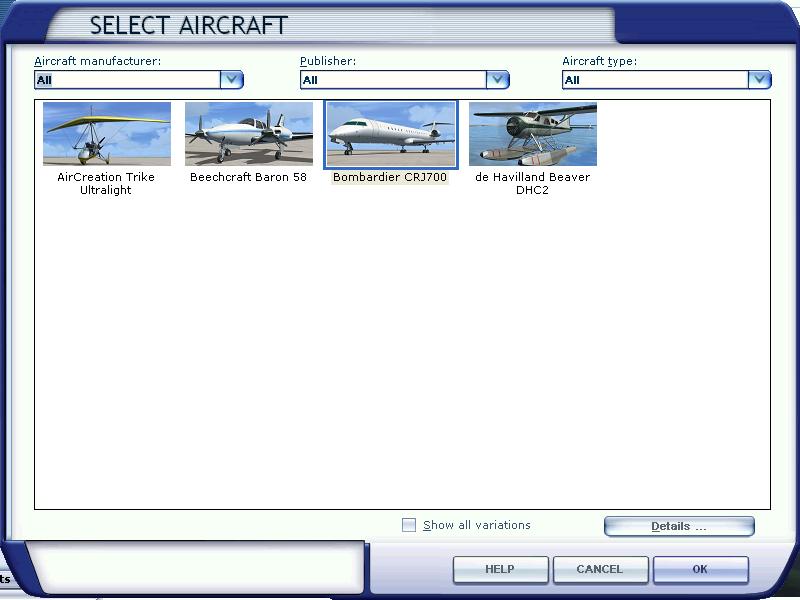Click the 'Show all variations' label text
This screenshot has width=800, height=600.
click(x=477, y=525)
